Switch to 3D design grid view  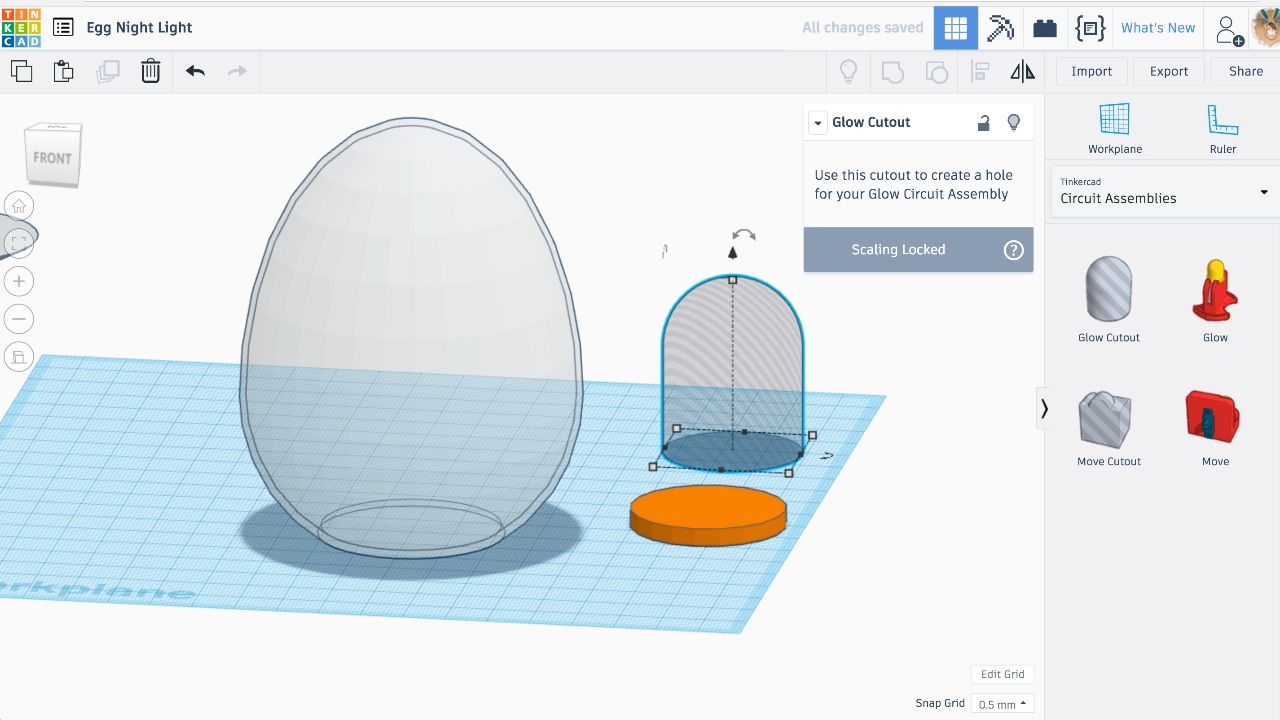pyautogui.click(x=956, y=28)
